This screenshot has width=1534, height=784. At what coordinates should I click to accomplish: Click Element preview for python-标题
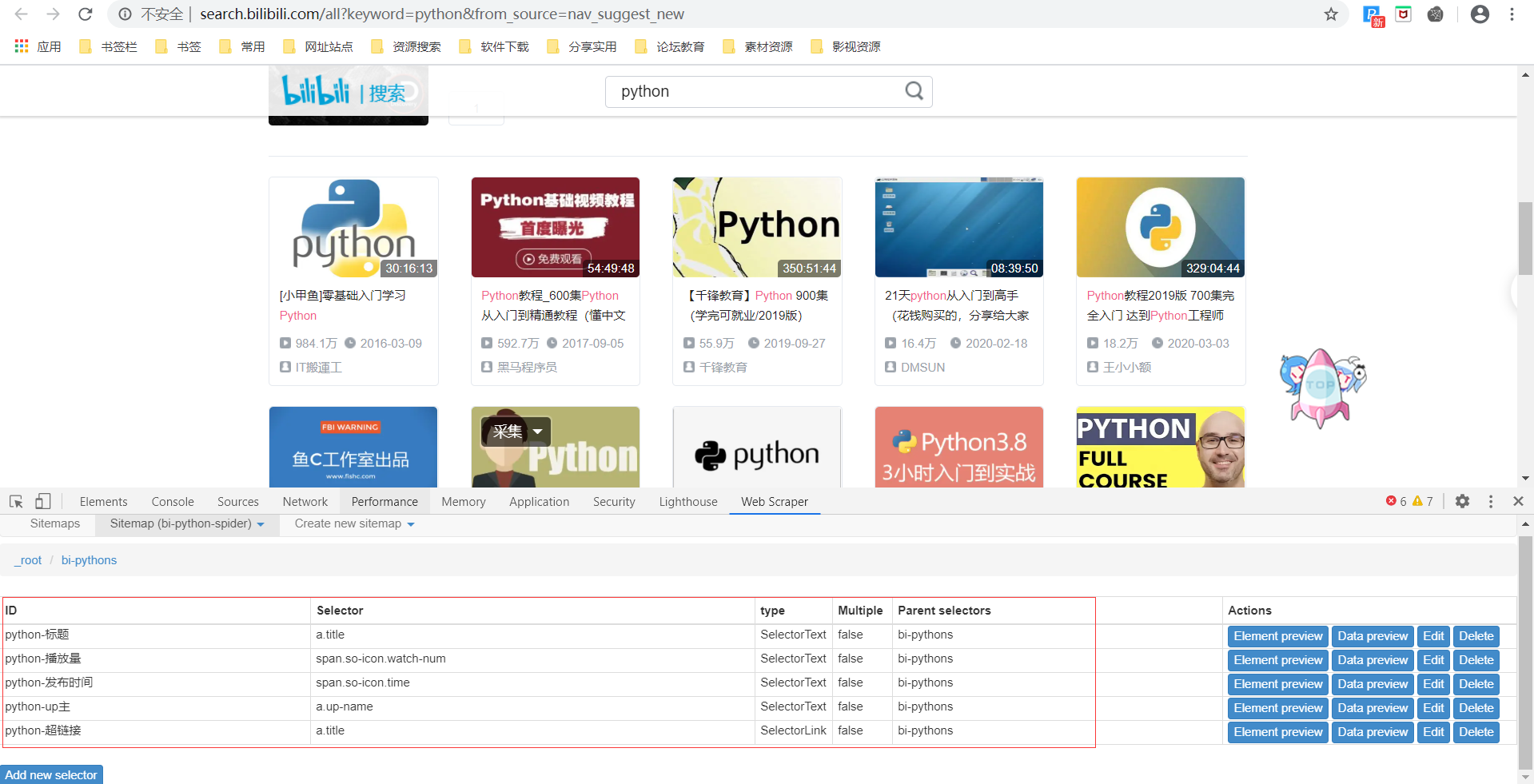[1277, 636]
